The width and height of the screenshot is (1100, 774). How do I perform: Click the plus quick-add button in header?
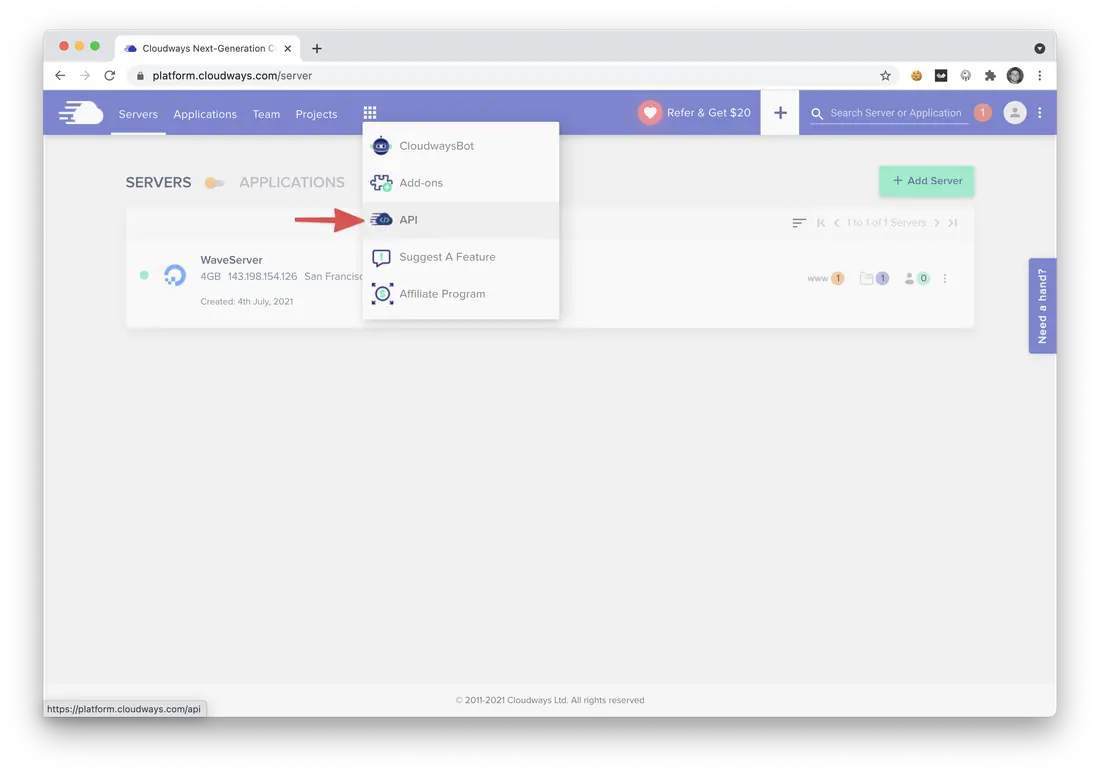(x=780, y=112)
